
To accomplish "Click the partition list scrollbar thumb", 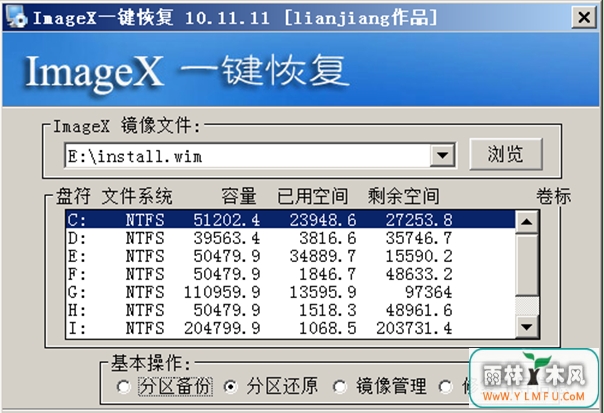I will pyautogui.click(x=527, y=265).
